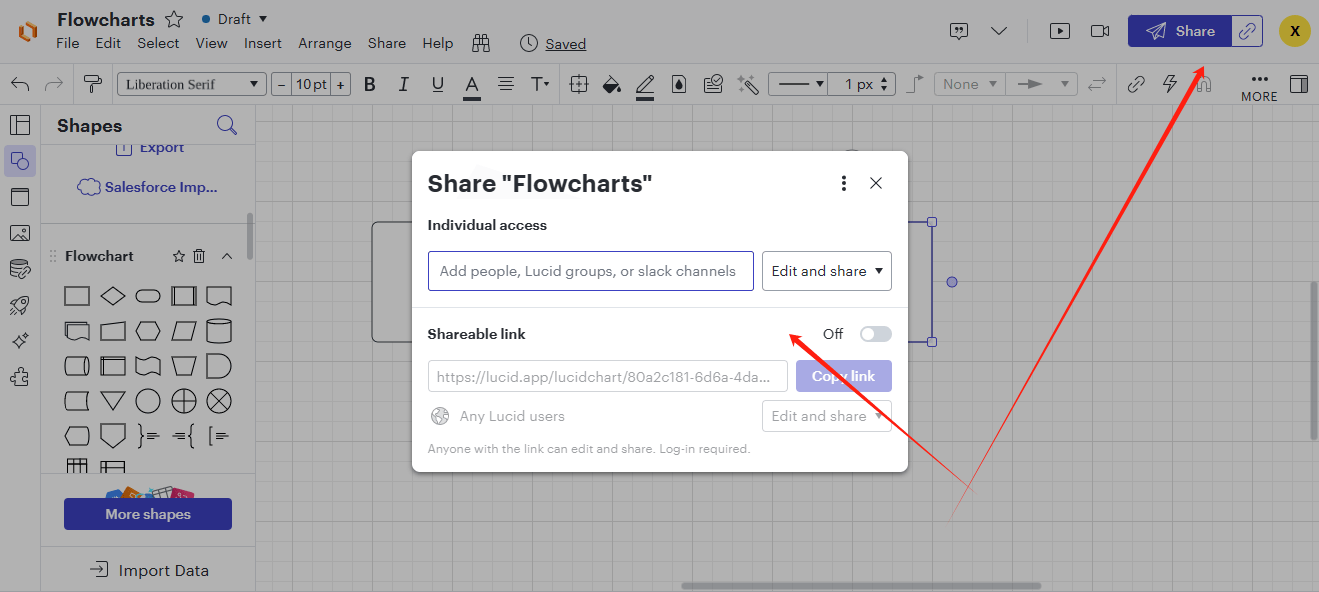
Task: Open the Draft status dropdown
Action: (x=235, y=19)
